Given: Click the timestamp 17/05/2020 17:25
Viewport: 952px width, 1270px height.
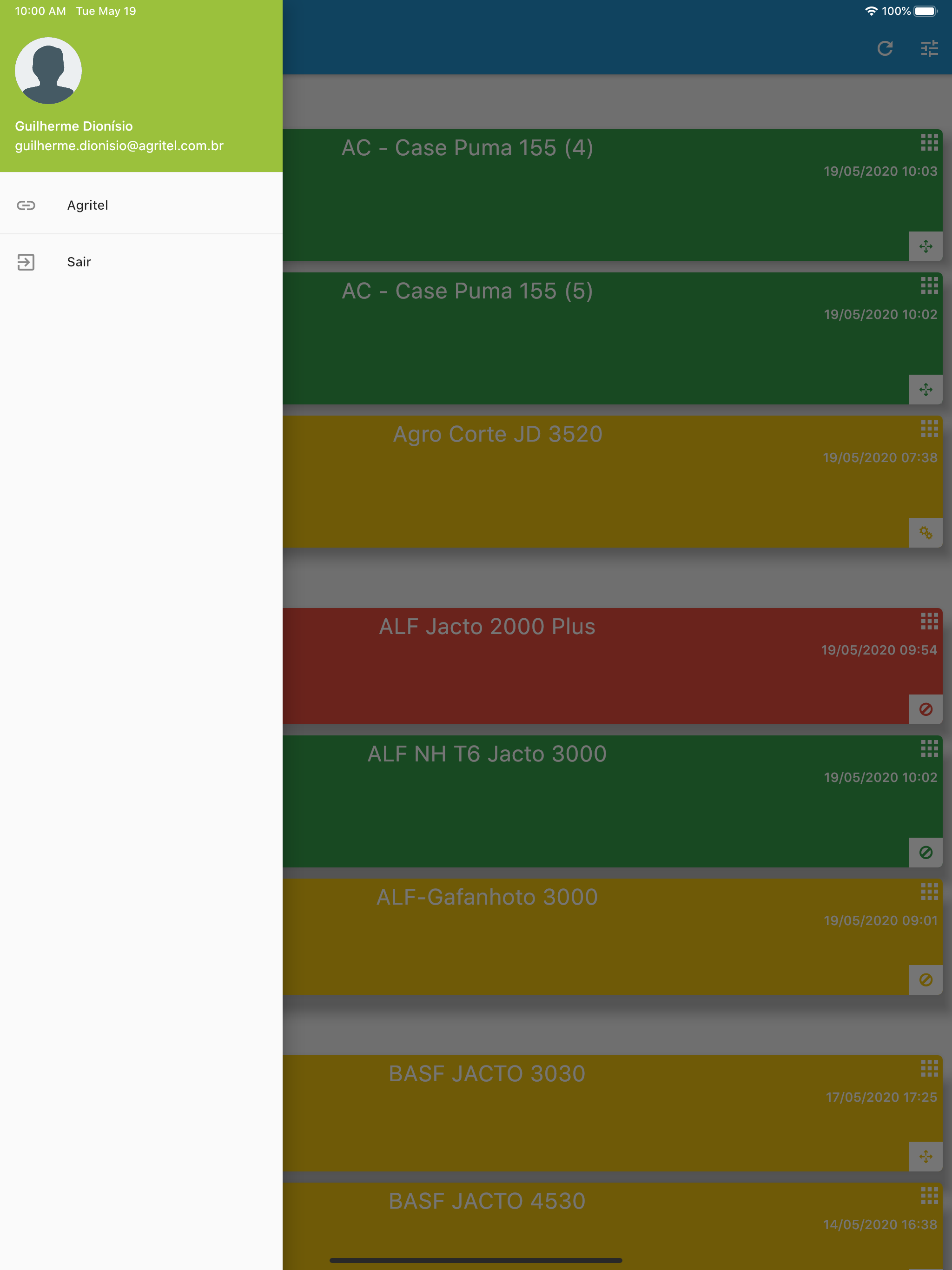Looking at the screenshot, I should pyautogui.click(x=881, y=1097).
